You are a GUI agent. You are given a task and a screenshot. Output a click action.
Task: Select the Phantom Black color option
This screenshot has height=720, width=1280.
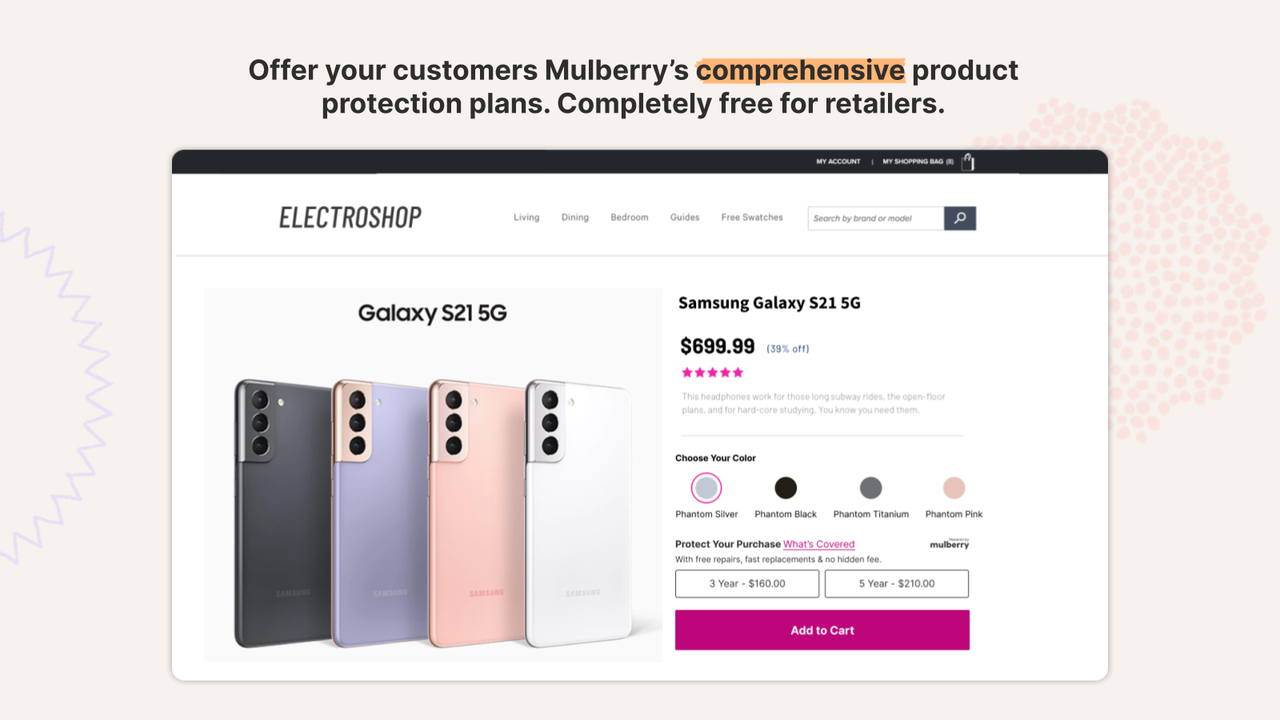[x=785, y=487]
